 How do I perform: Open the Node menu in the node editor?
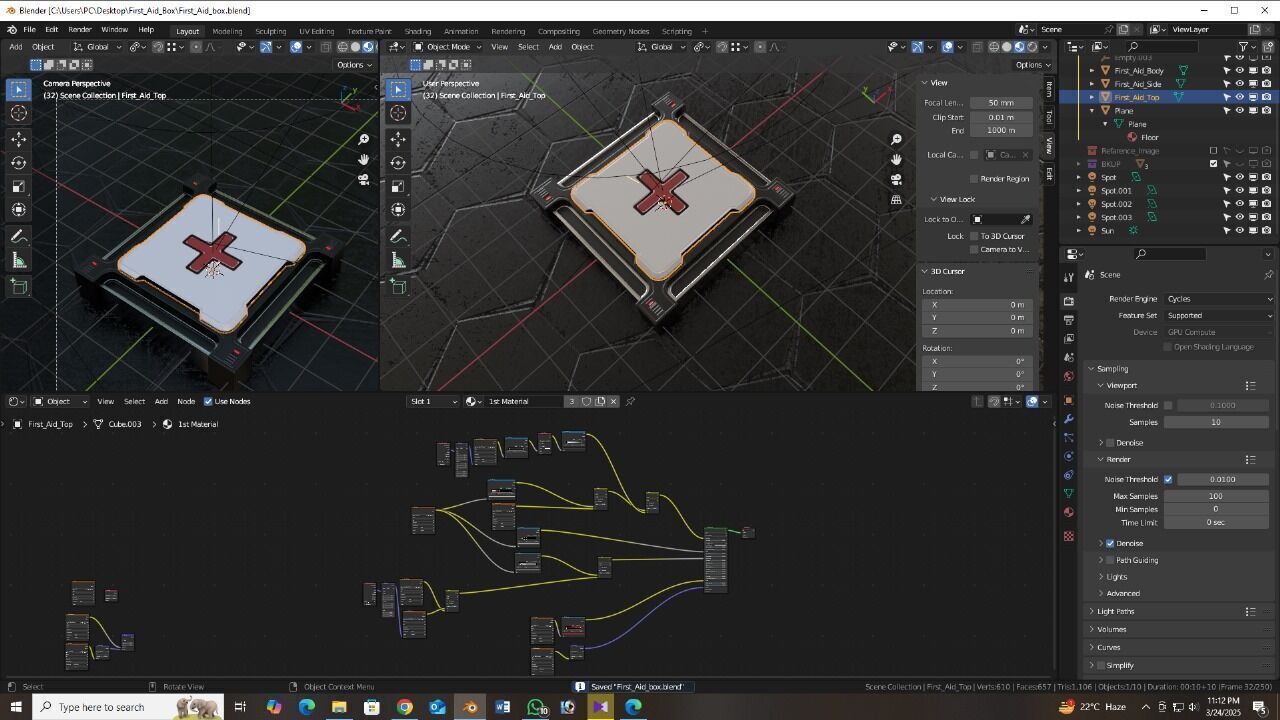(x=186, y=402)
